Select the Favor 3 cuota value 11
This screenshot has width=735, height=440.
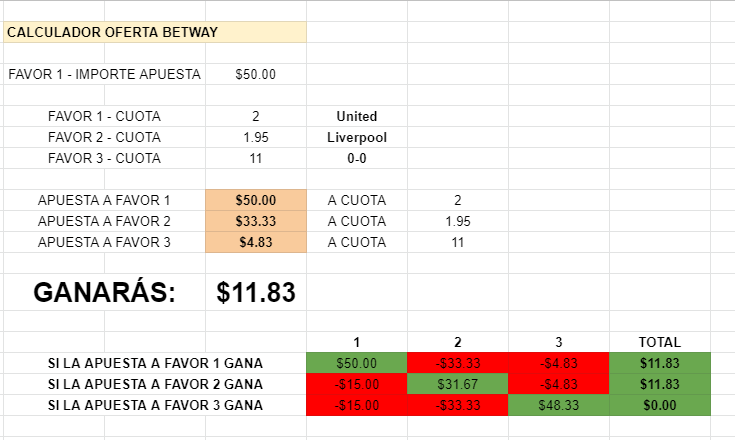[256, 158]
